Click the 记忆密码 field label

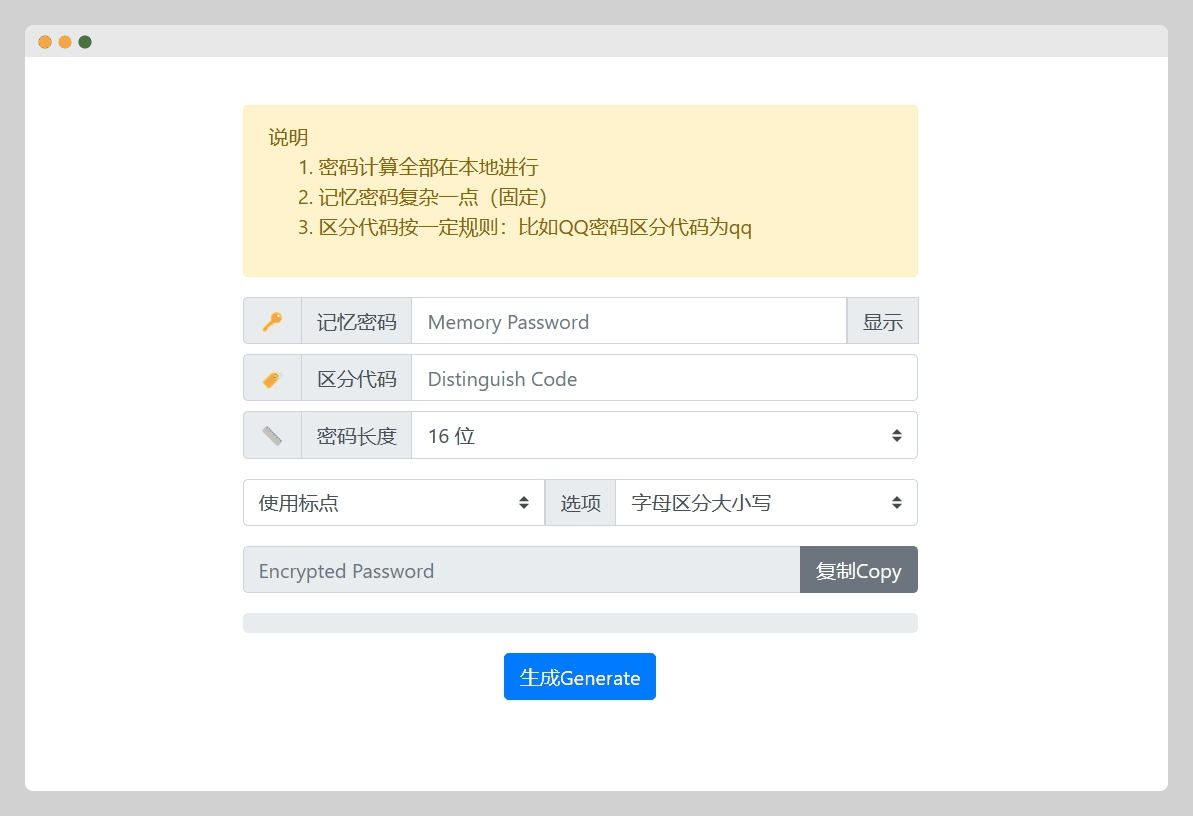[357, 321]
